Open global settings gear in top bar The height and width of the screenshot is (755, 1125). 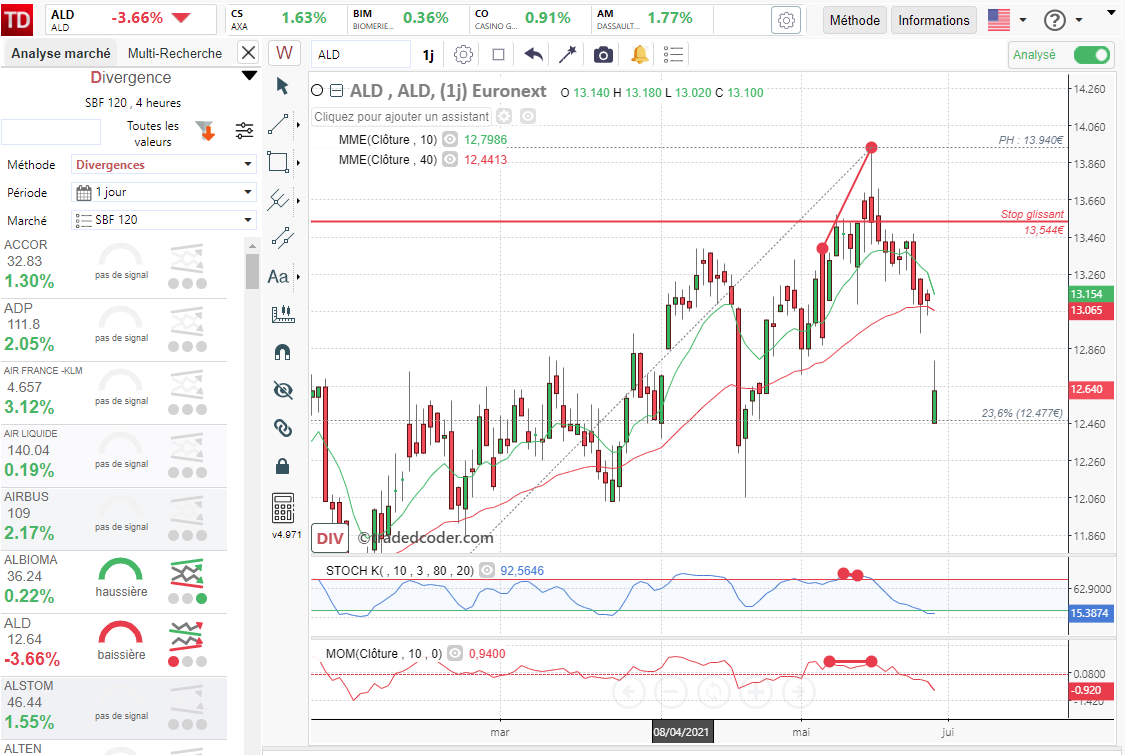coord(786,20)
